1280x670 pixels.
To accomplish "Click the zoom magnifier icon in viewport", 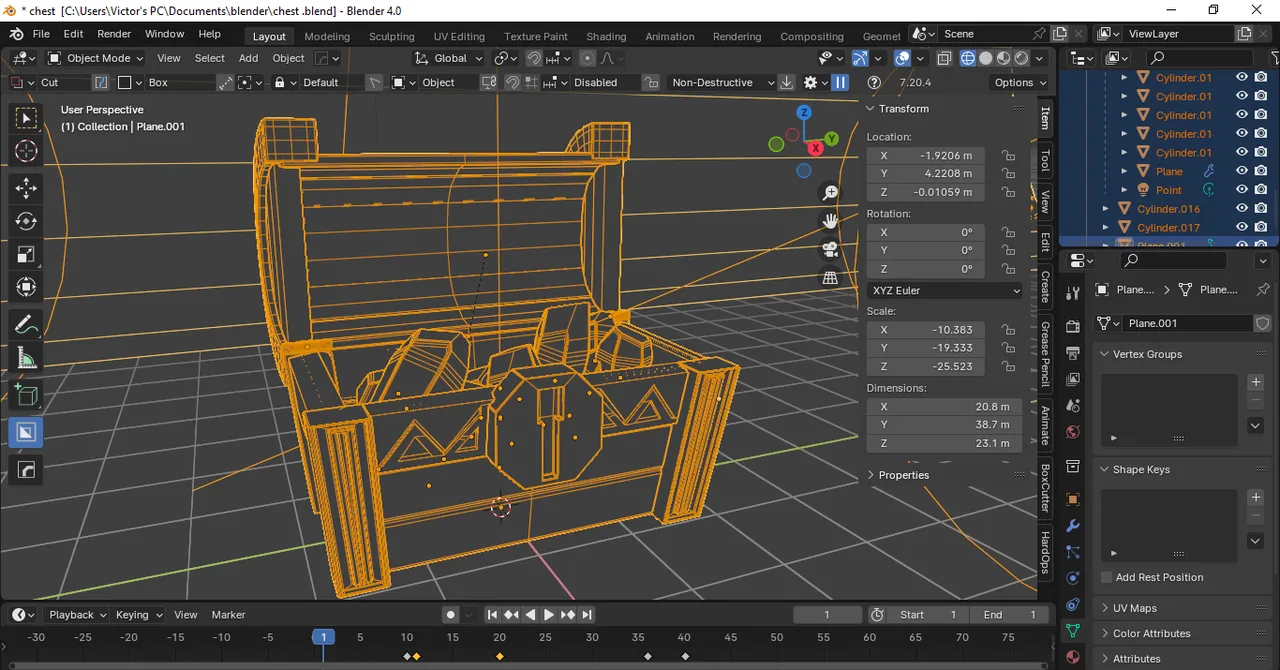I will click(x=830, y=193).
